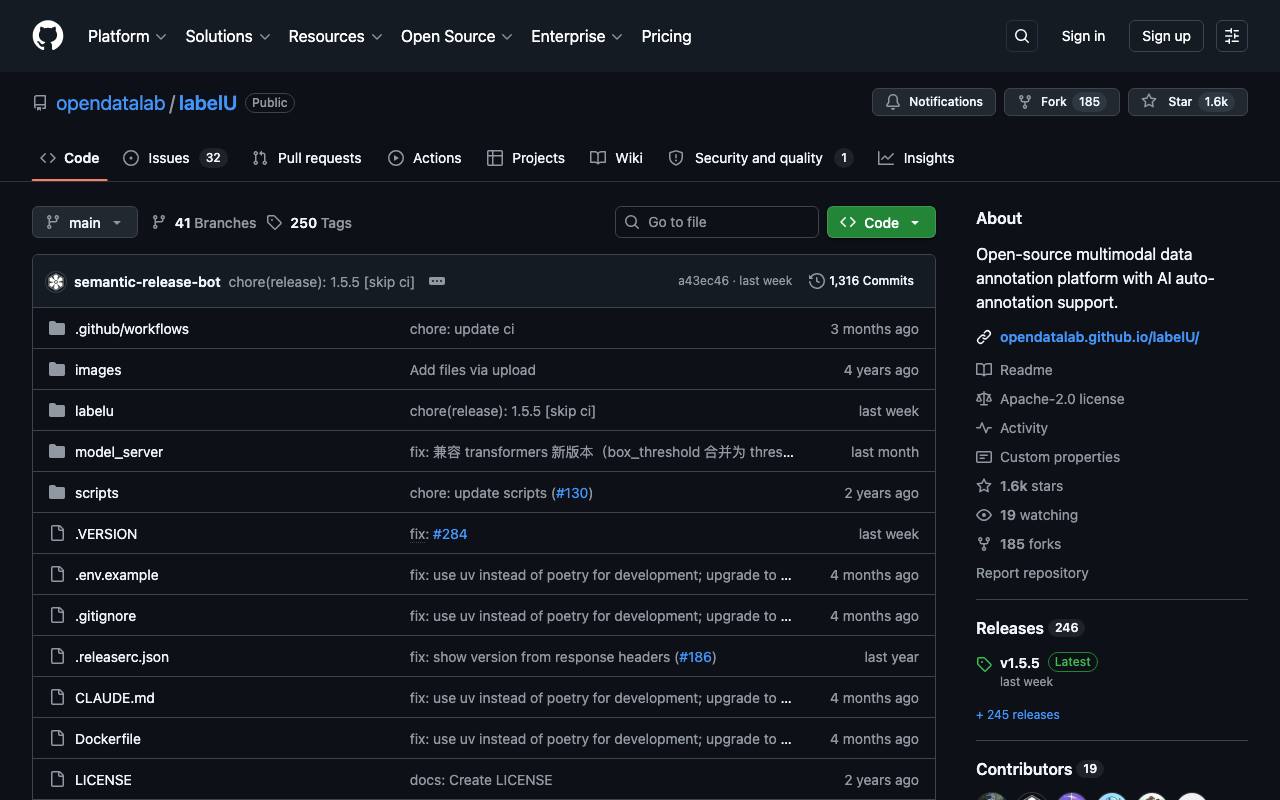Open the green Code dropdown button
Image resolution: width=1280 pixels, height=800 pixels.
tap(881, 222)
